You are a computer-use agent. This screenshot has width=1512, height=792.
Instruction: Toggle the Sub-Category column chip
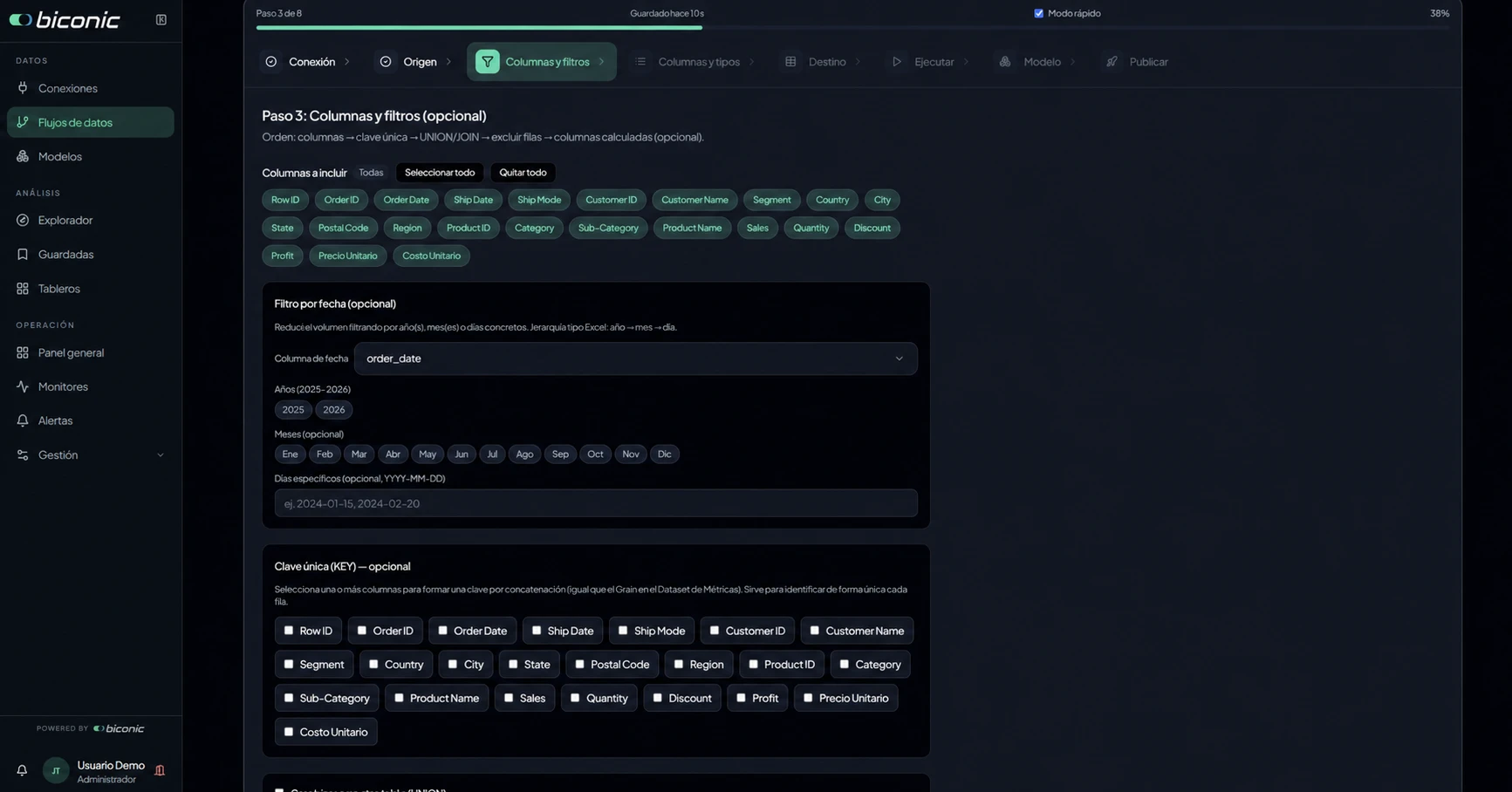point(608,228)
